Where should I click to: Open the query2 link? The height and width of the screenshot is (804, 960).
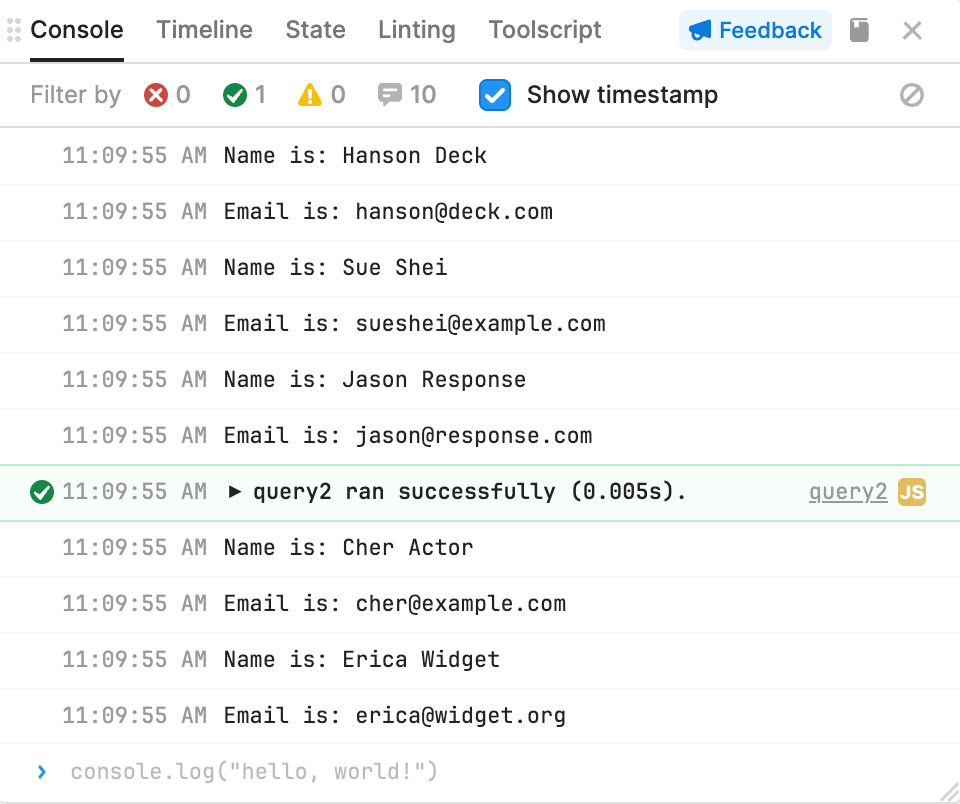pyautogui.click(x=848, y=492)
